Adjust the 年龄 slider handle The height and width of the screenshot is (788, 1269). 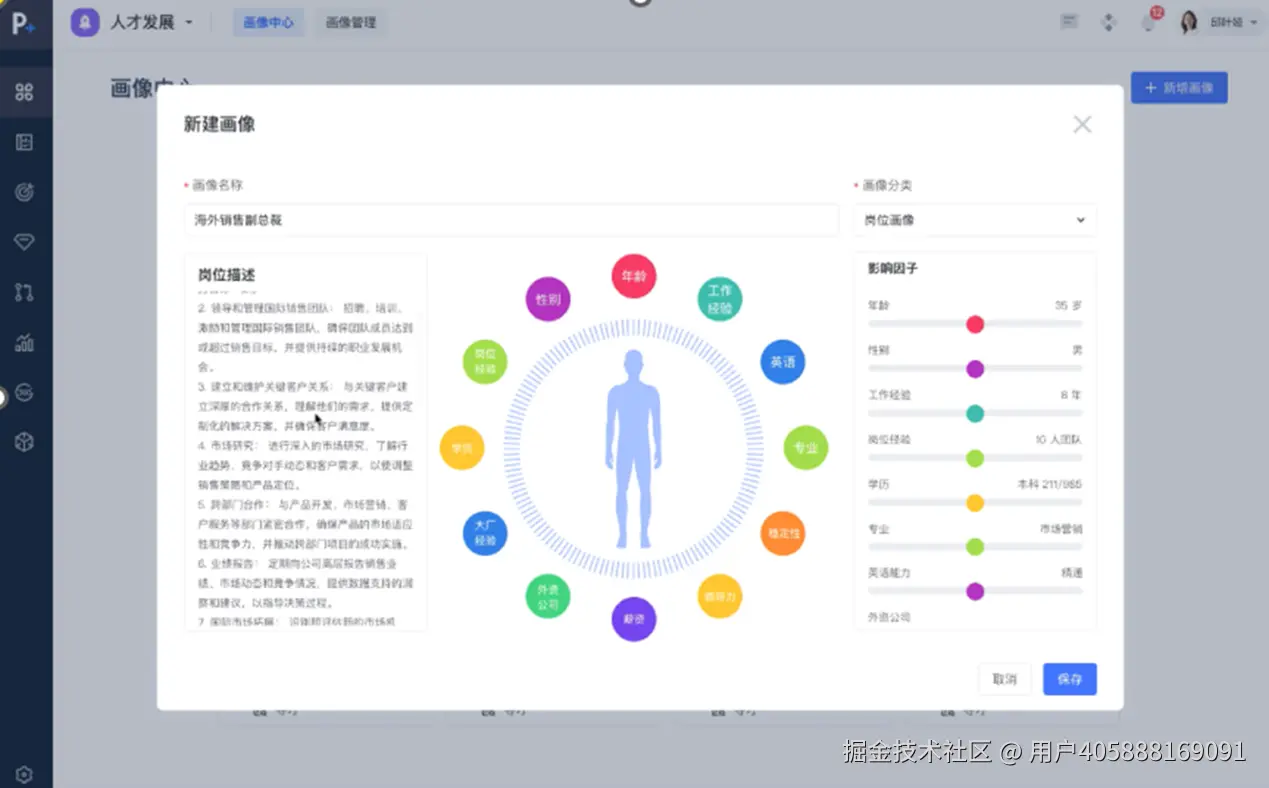click(x=975, y=324)
